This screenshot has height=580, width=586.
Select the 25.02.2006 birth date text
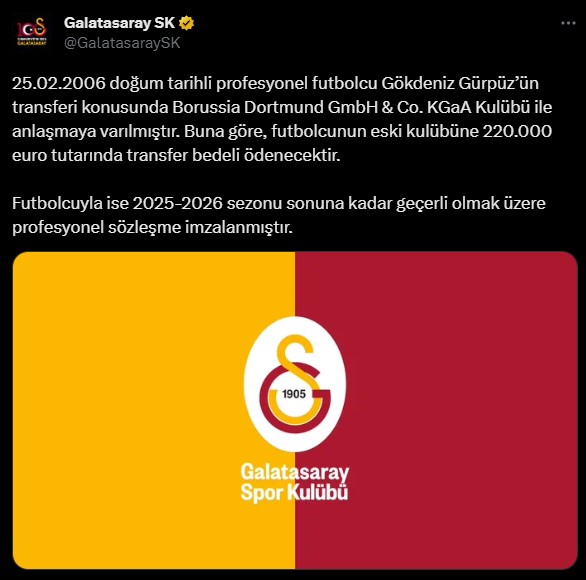click(59, 83)
